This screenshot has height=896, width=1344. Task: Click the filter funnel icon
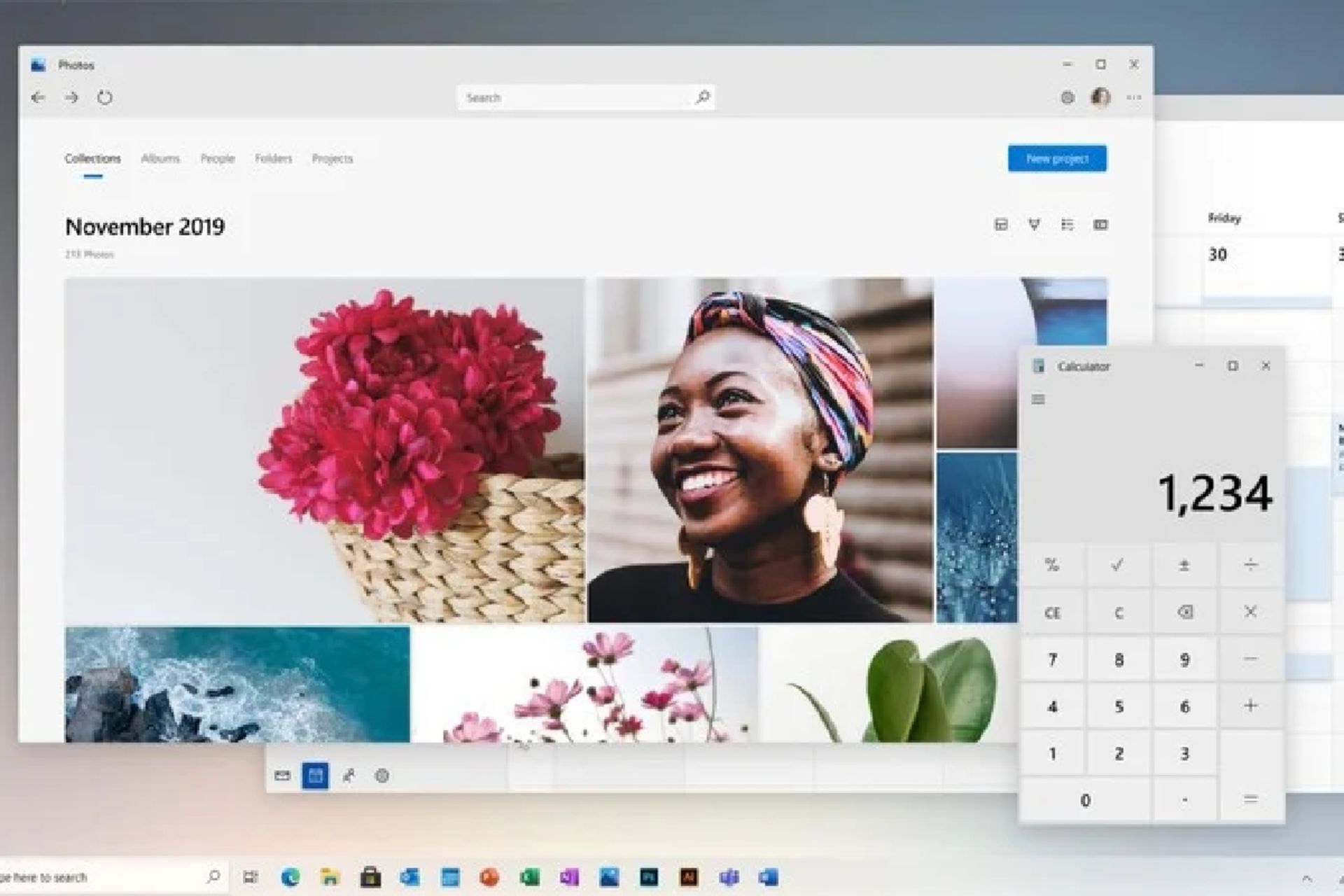coord(1034,225)
